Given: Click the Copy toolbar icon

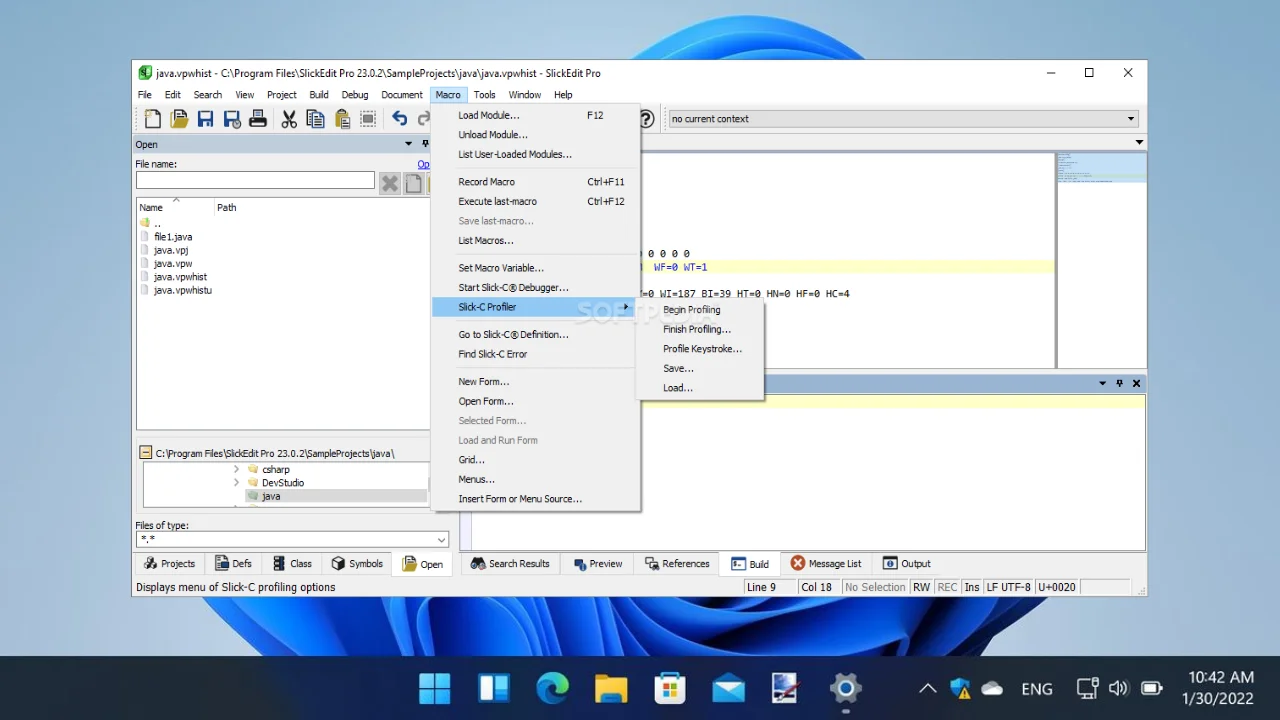Looking at the screenshot, I should pyautogui.click(x=315, y=119).
